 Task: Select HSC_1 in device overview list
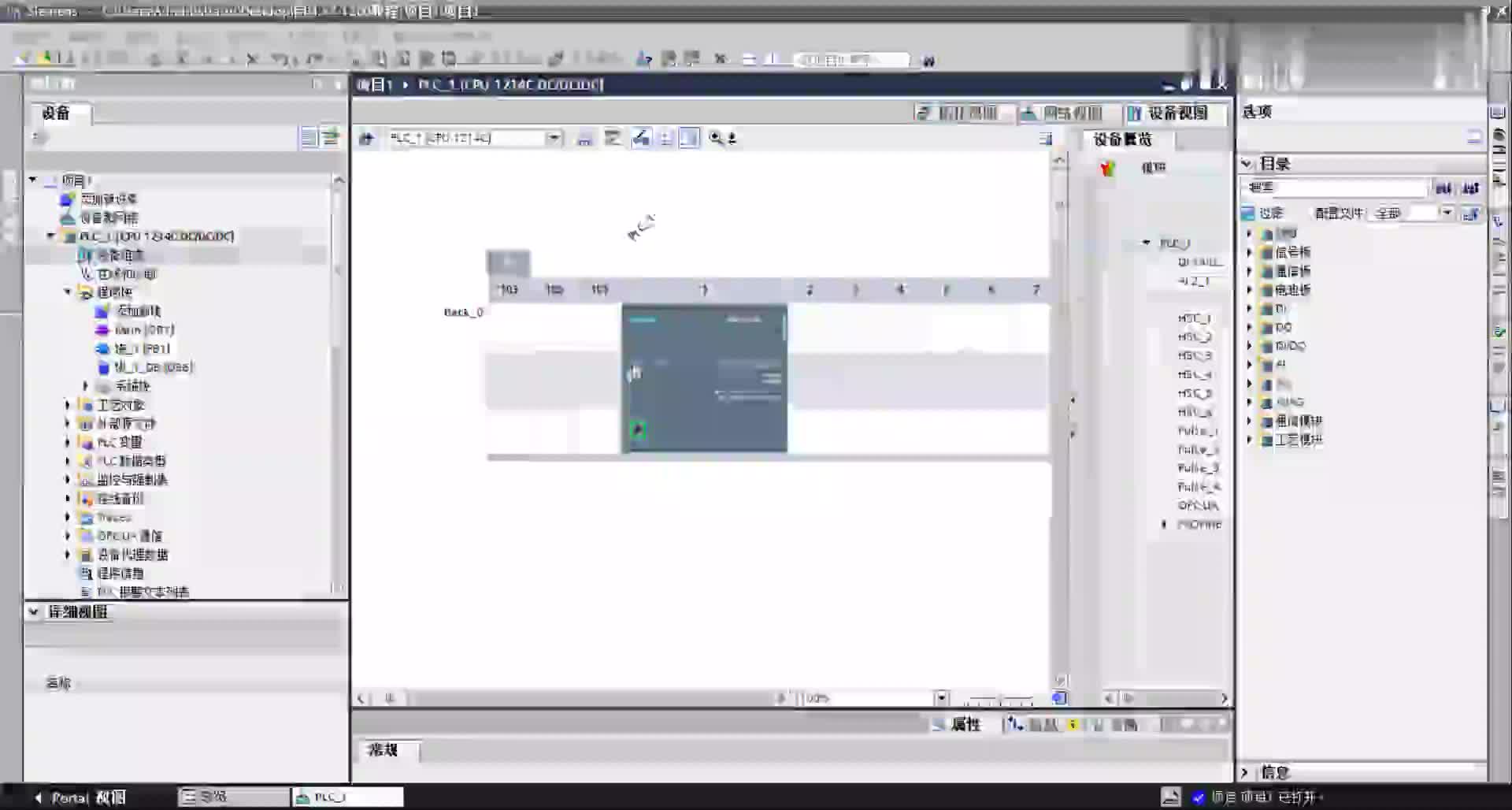click(1194, 318)
